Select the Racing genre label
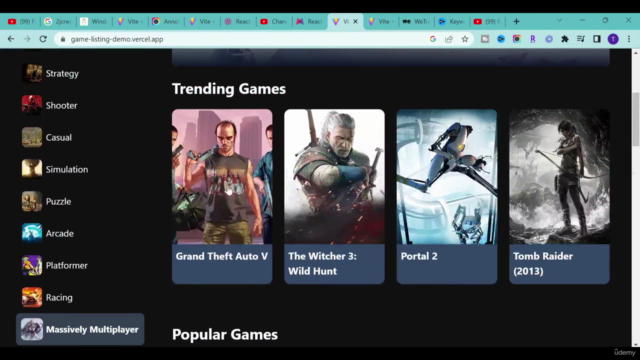This screenshot has width=640, height=360. tap(59, 298)
